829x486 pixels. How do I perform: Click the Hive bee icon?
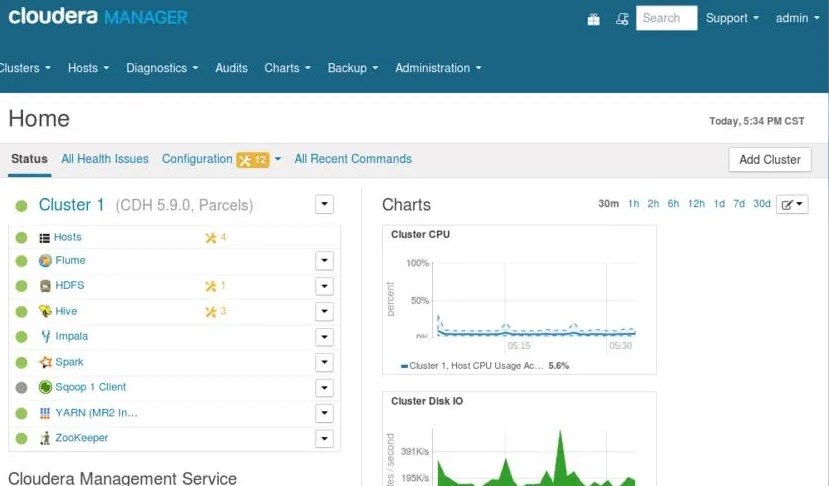coord(45,311)
